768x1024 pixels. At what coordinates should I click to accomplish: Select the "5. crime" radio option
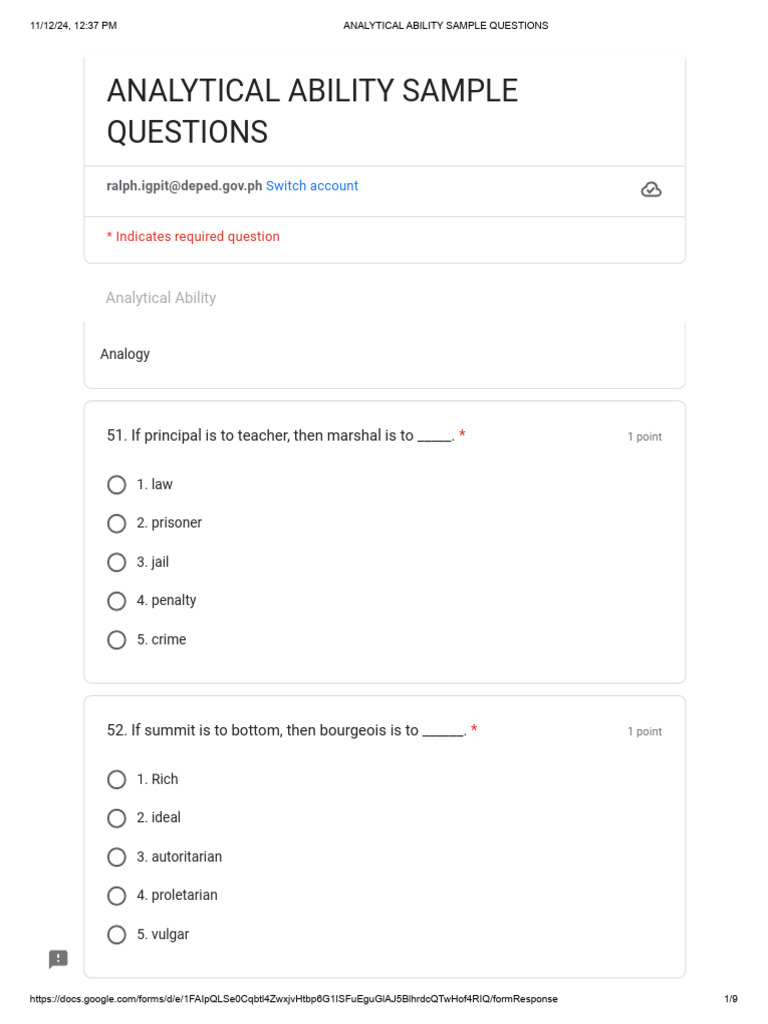[x=117, y=640]
